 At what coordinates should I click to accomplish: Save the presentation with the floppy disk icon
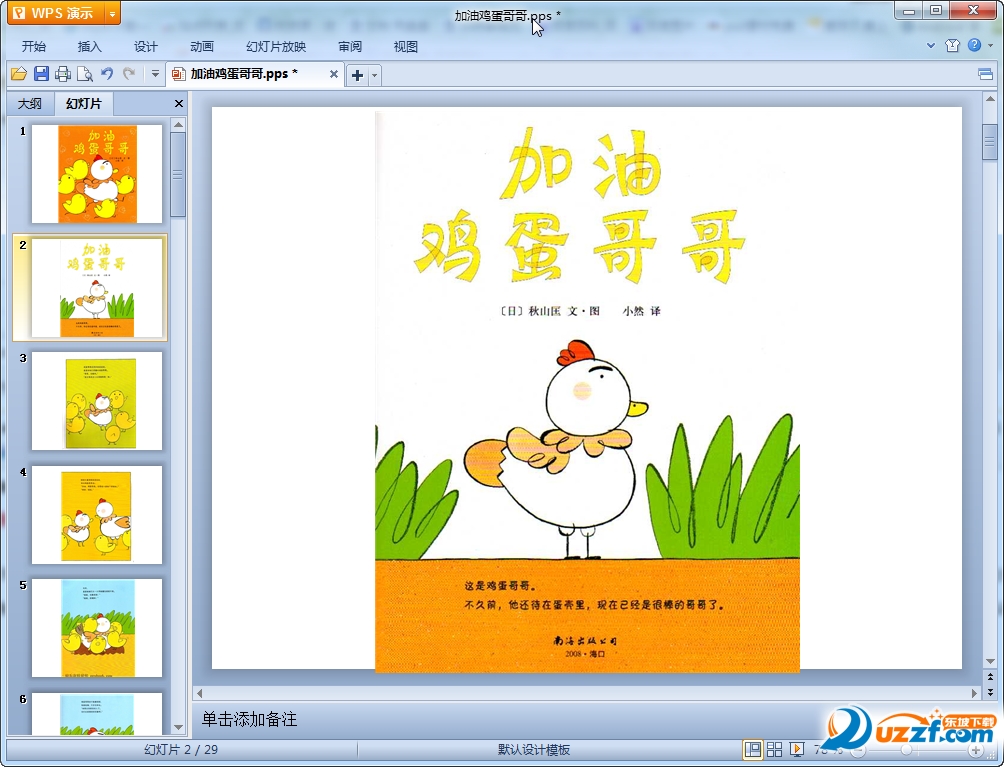click(41, 74)
